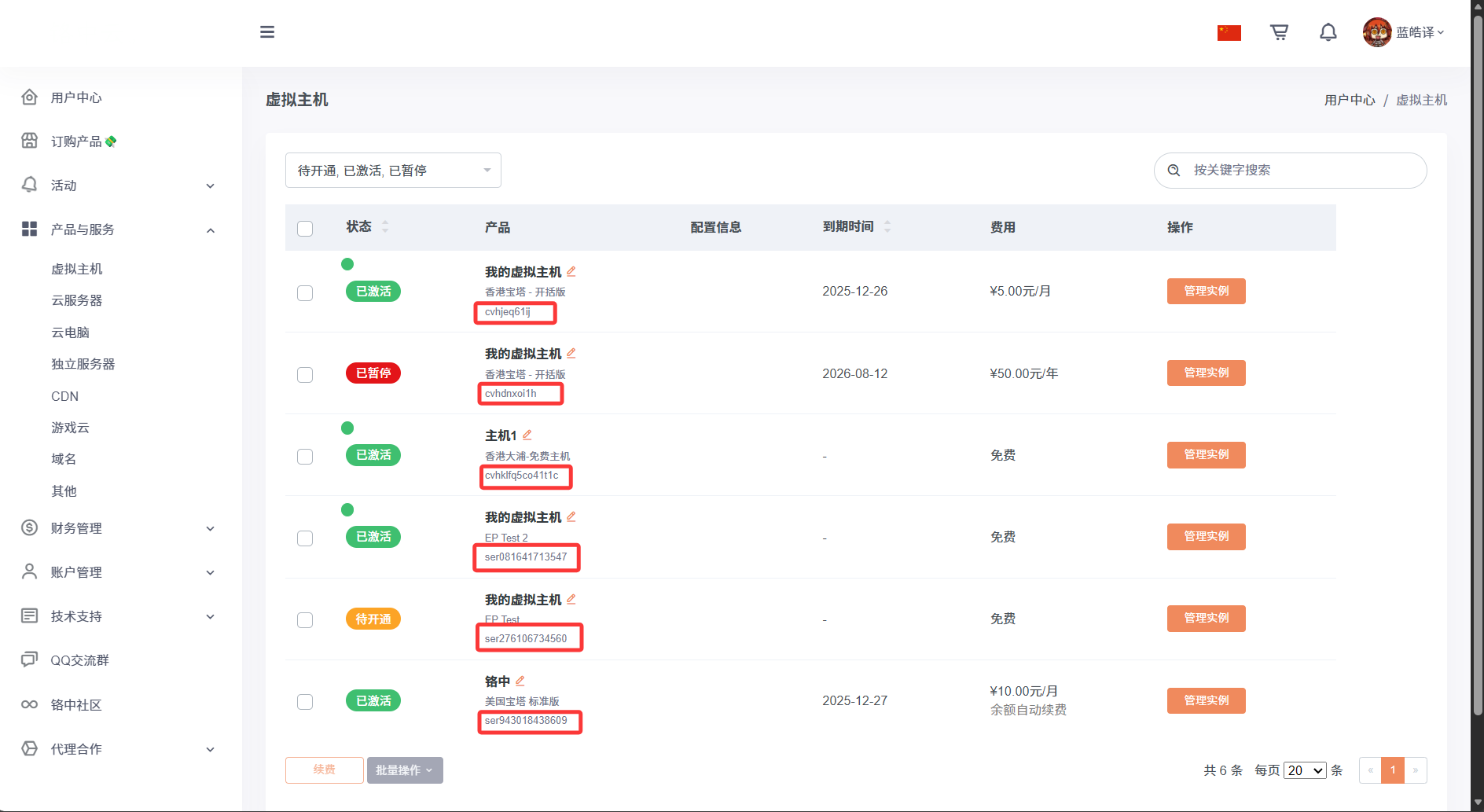Image resolution: width=1484 pixels, height=812 pixels.
Task: Click the China flag language icon
Action: pyautogui.click(x=1229, y=33)
